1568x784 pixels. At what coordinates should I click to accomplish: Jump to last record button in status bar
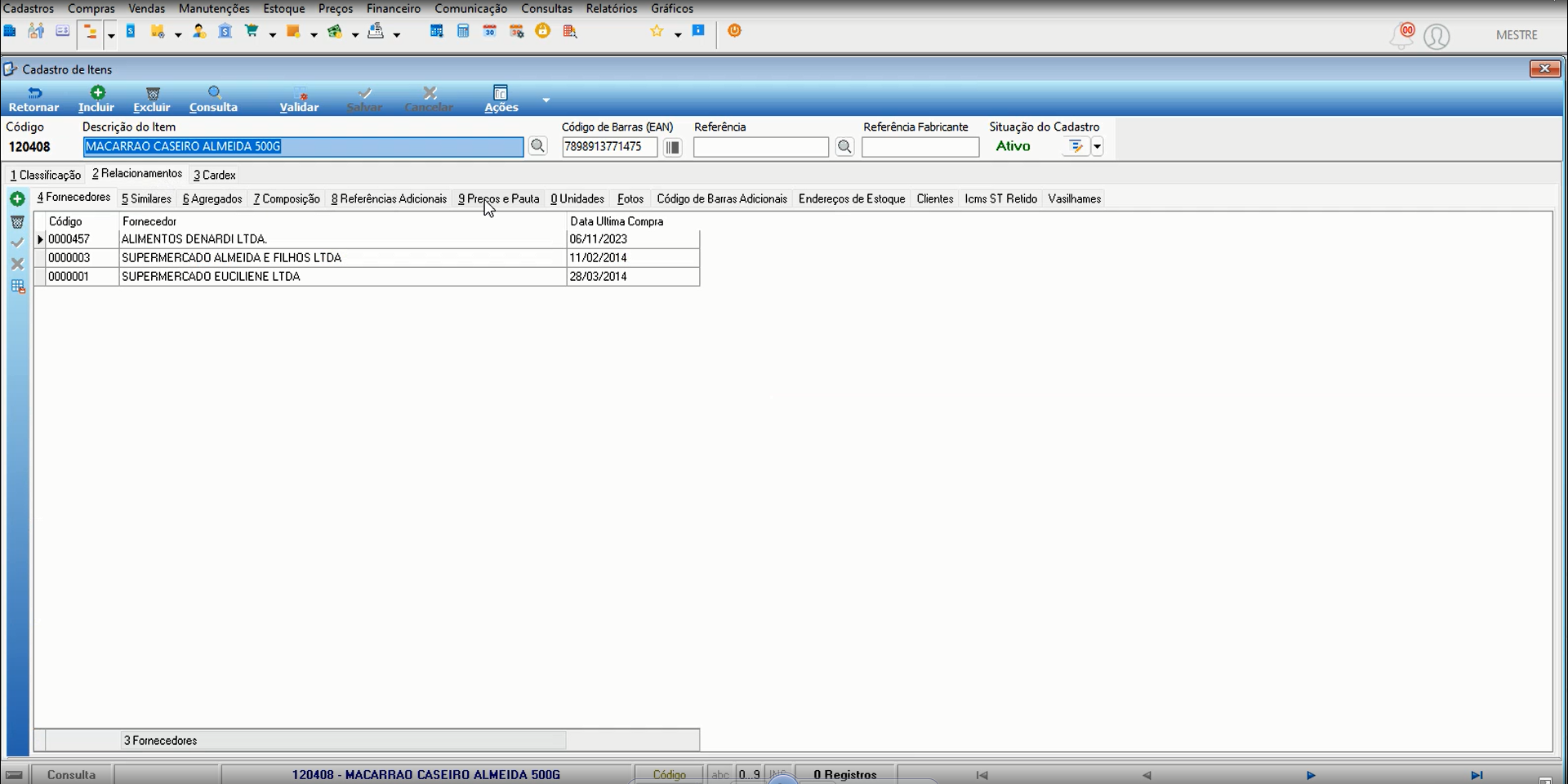click(1477, 775)
